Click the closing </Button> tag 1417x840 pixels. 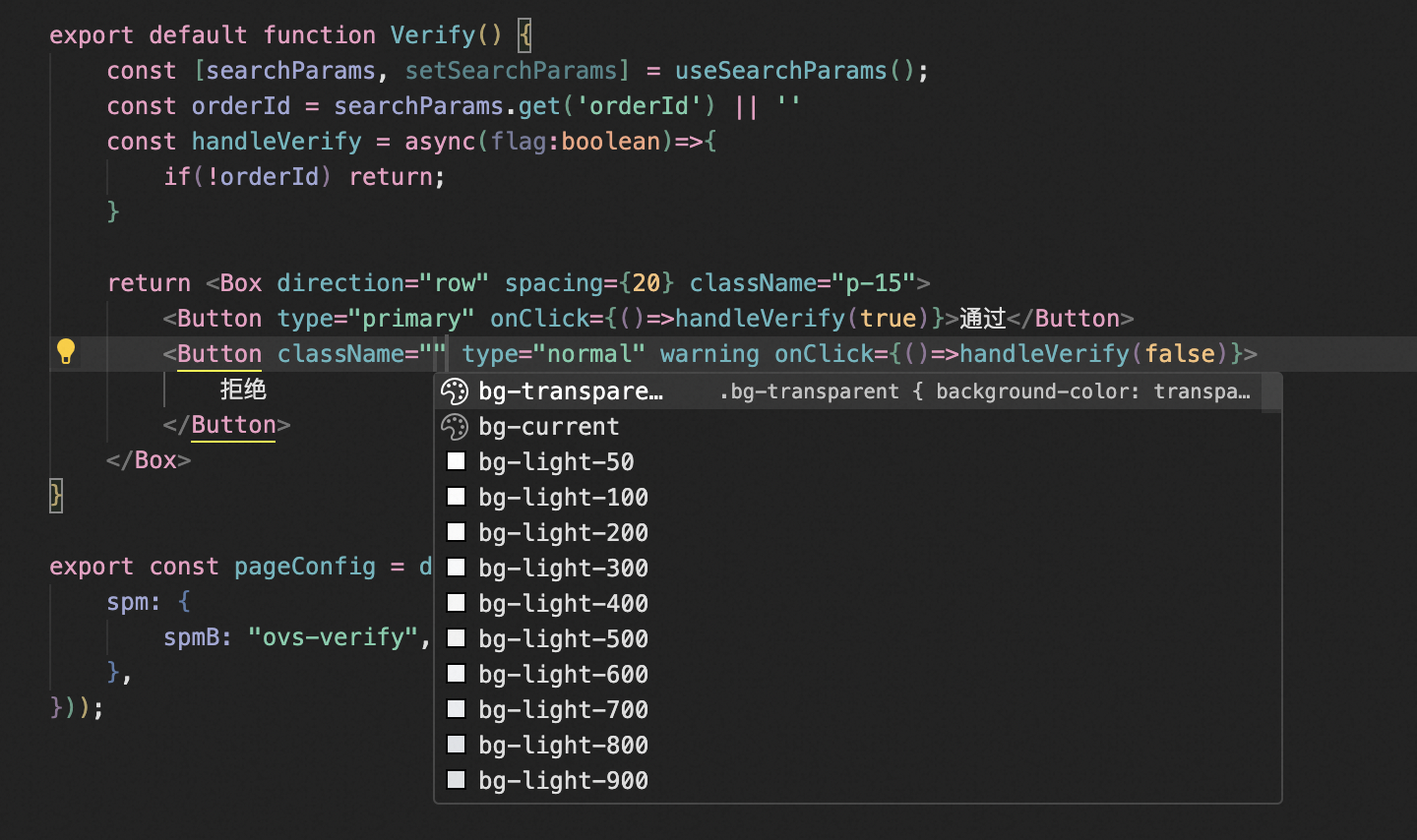[x=227, y=425]
